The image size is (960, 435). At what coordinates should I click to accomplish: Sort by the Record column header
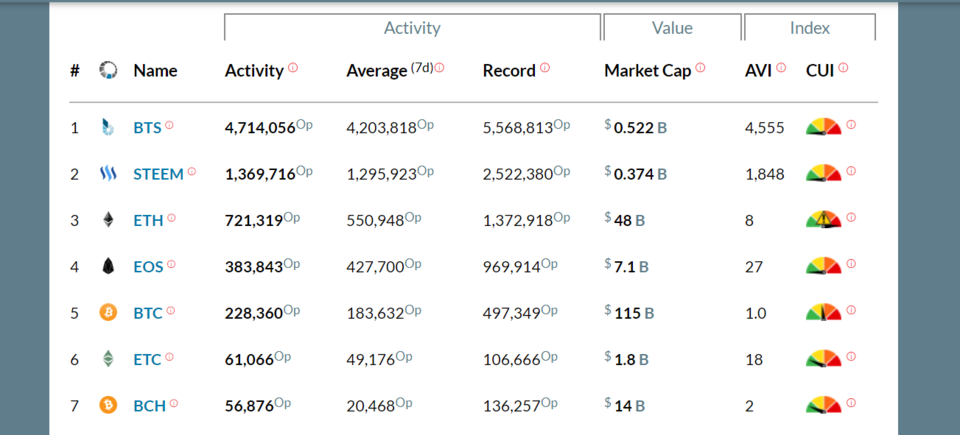pos(509,71)
